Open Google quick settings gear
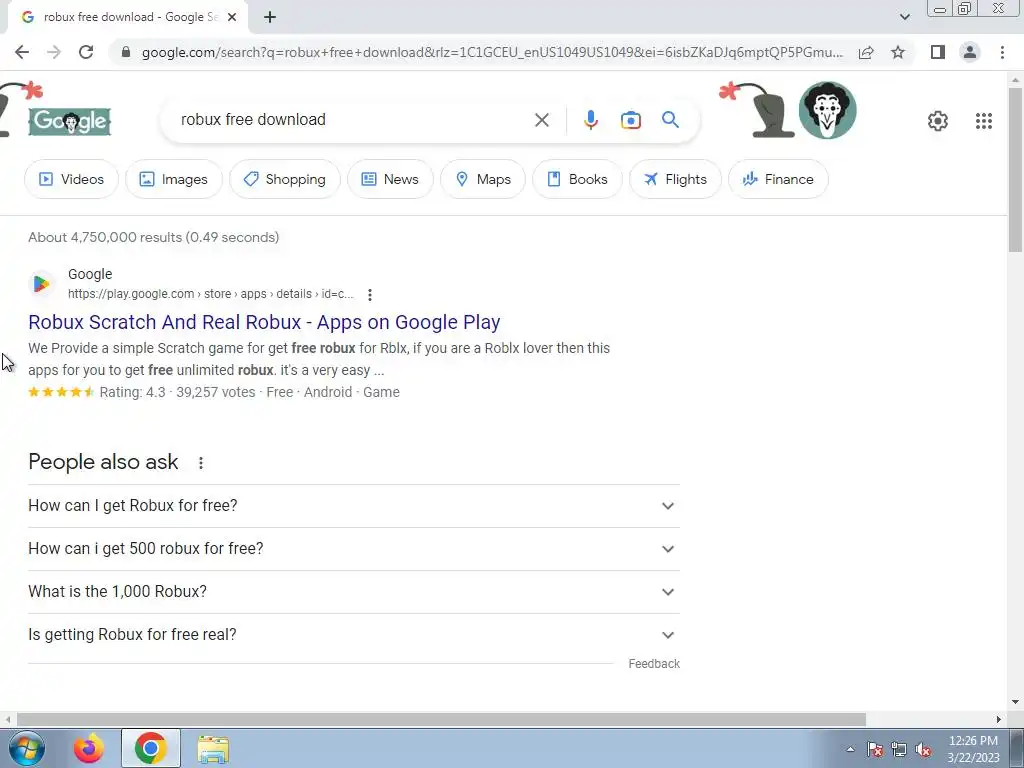Viewport: 1024px width, 768px height. 938,121
